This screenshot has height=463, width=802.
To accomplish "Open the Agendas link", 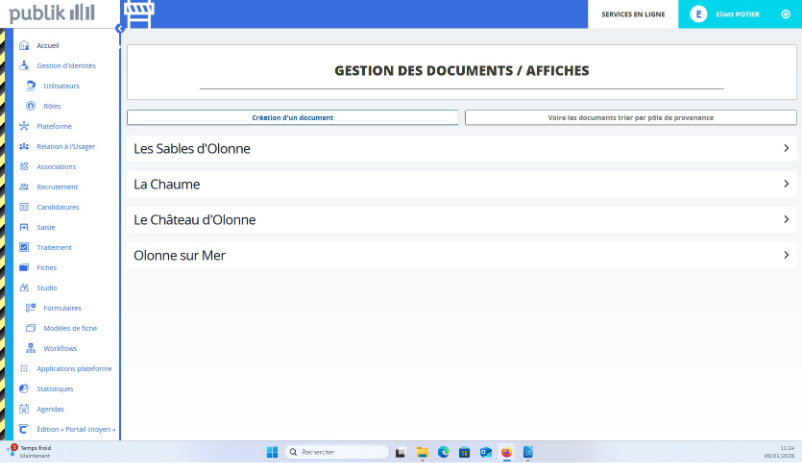I will click(x=50, y=409).
